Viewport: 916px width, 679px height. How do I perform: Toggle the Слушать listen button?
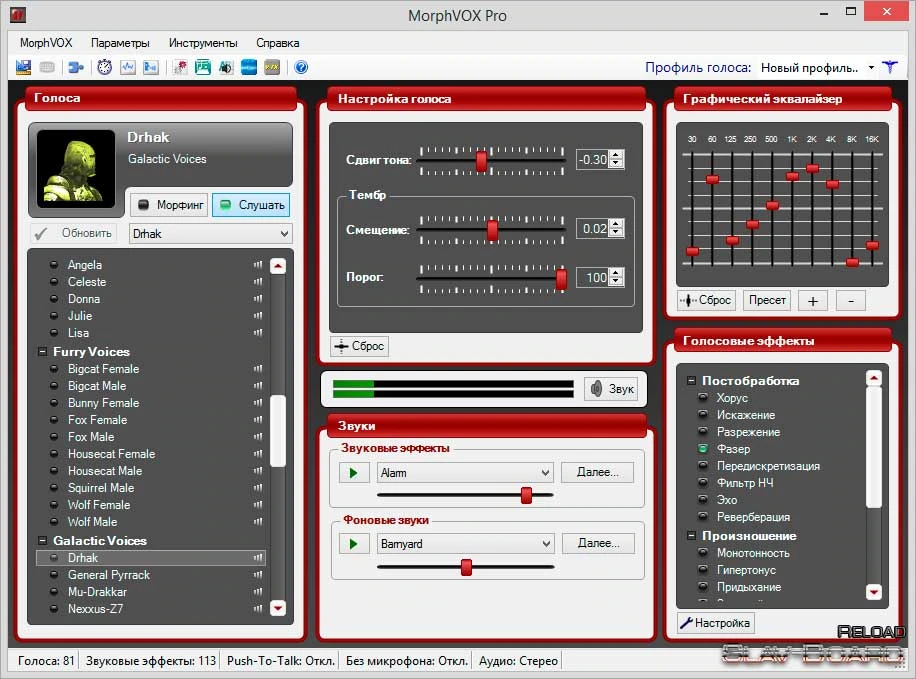[251, 205]
